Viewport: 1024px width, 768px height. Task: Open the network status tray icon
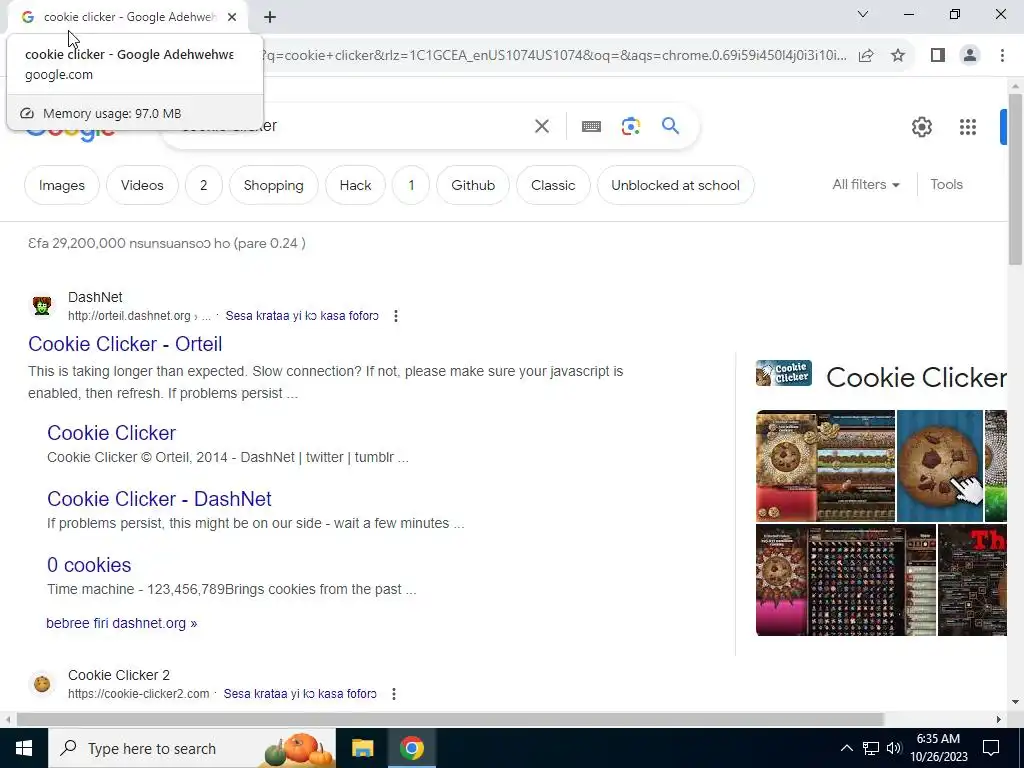(871, 748)
